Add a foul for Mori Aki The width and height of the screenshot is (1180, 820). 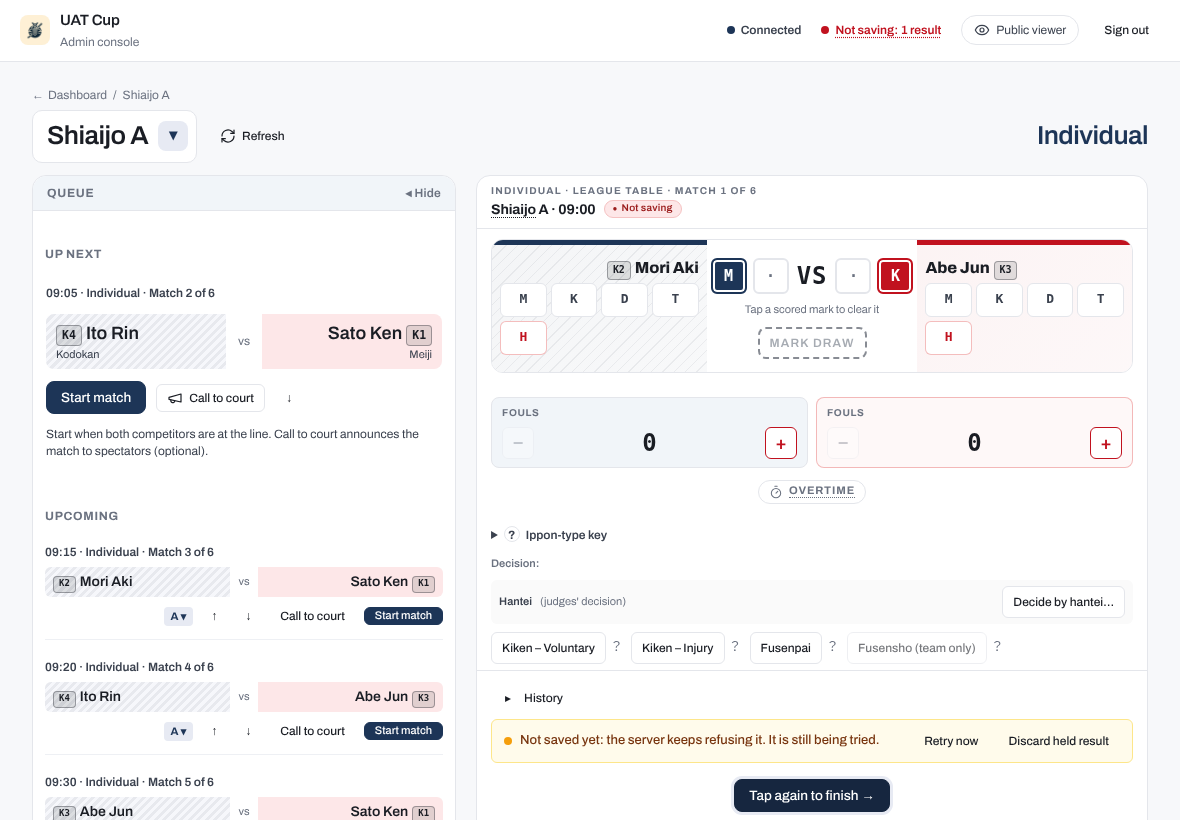click(780, 443)
